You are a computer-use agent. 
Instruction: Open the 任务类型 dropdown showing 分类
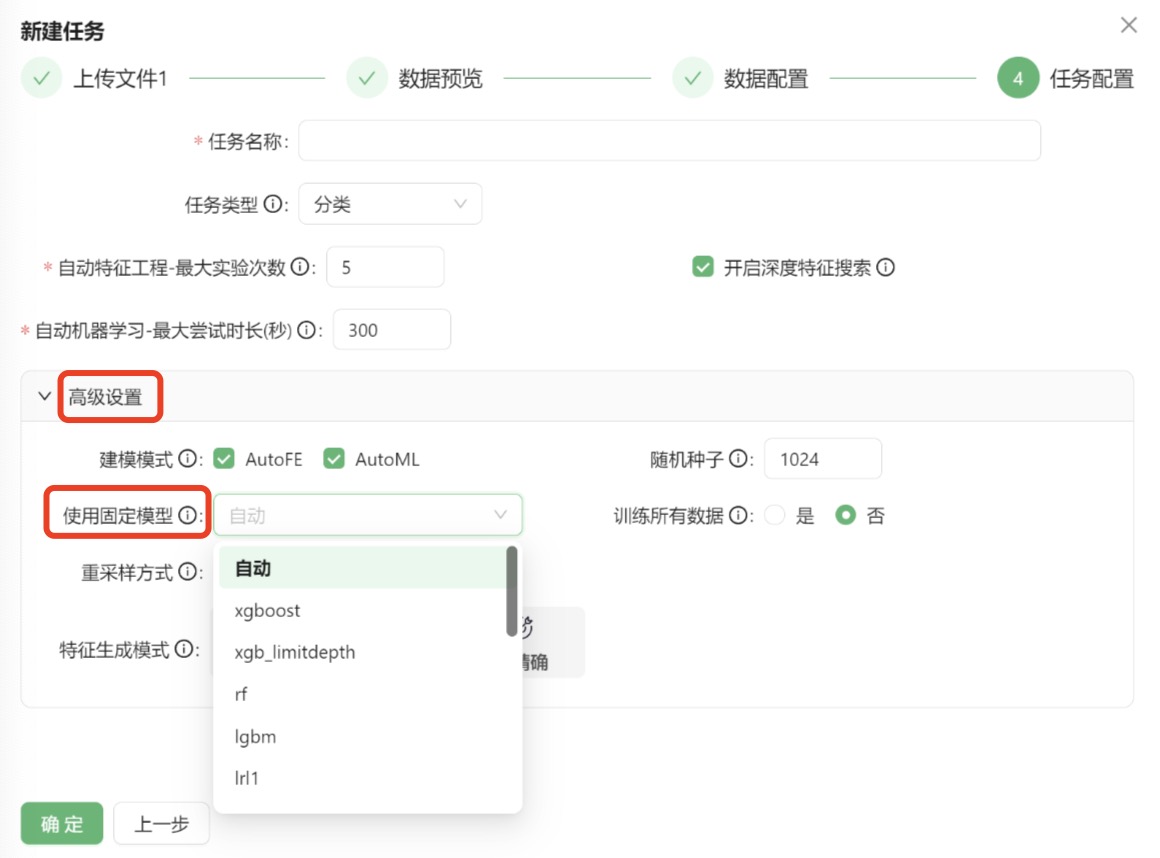[390, 204]
